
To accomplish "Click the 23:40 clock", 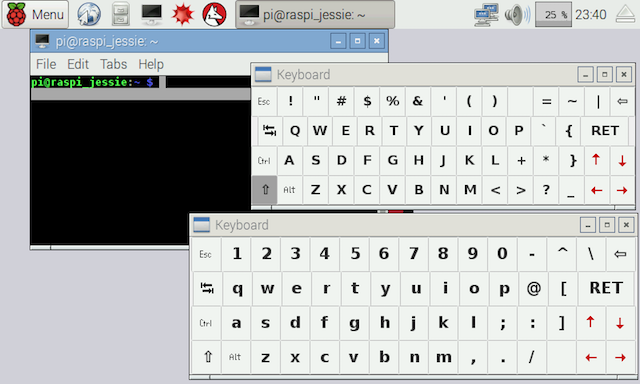I will tap(591, 15).
